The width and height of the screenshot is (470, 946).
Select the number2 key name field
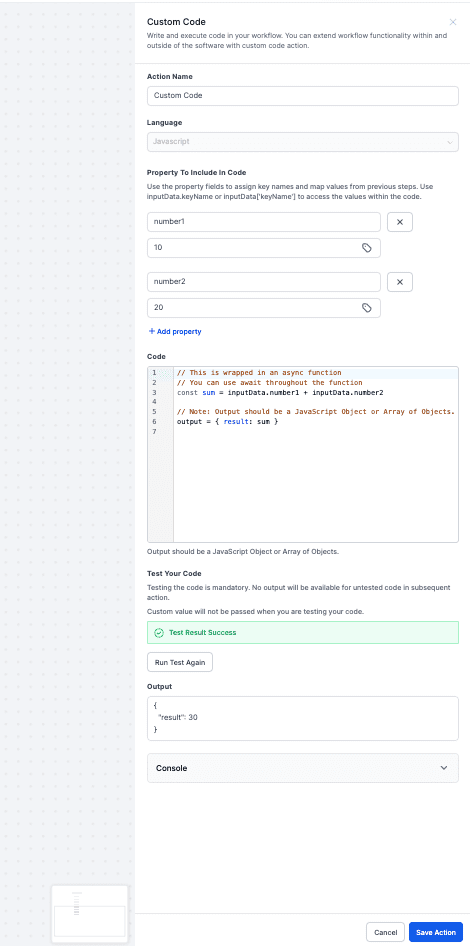point(264,282)
